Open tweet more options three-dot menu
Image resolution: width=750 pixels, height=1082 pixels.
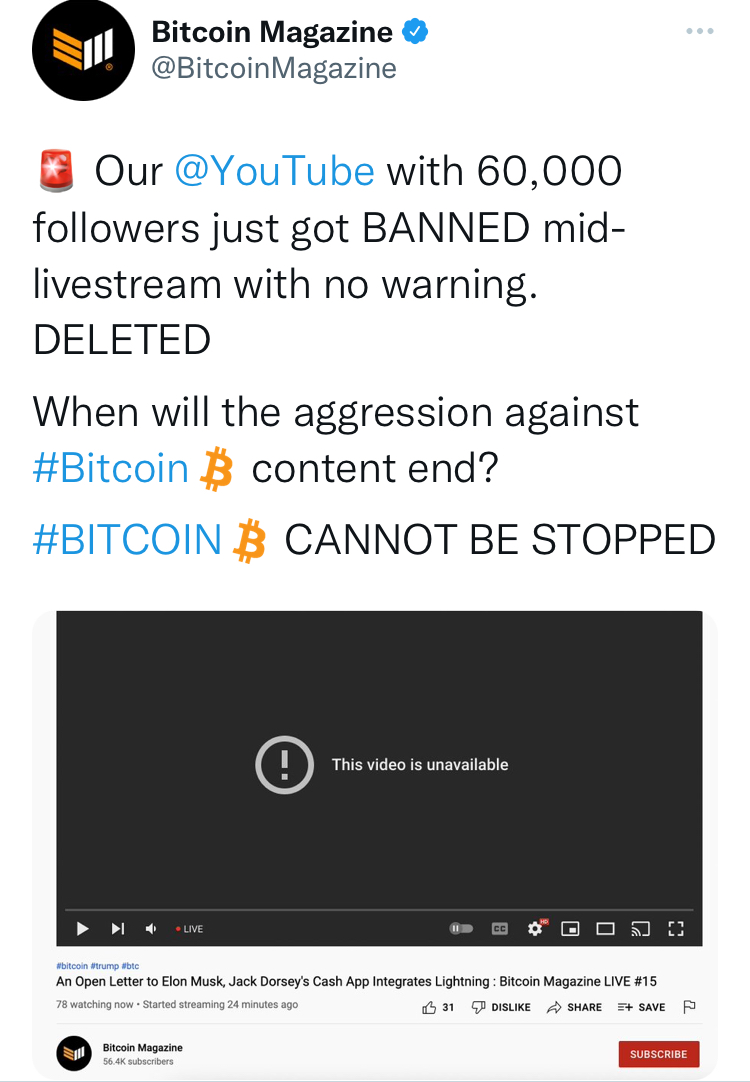700,31
